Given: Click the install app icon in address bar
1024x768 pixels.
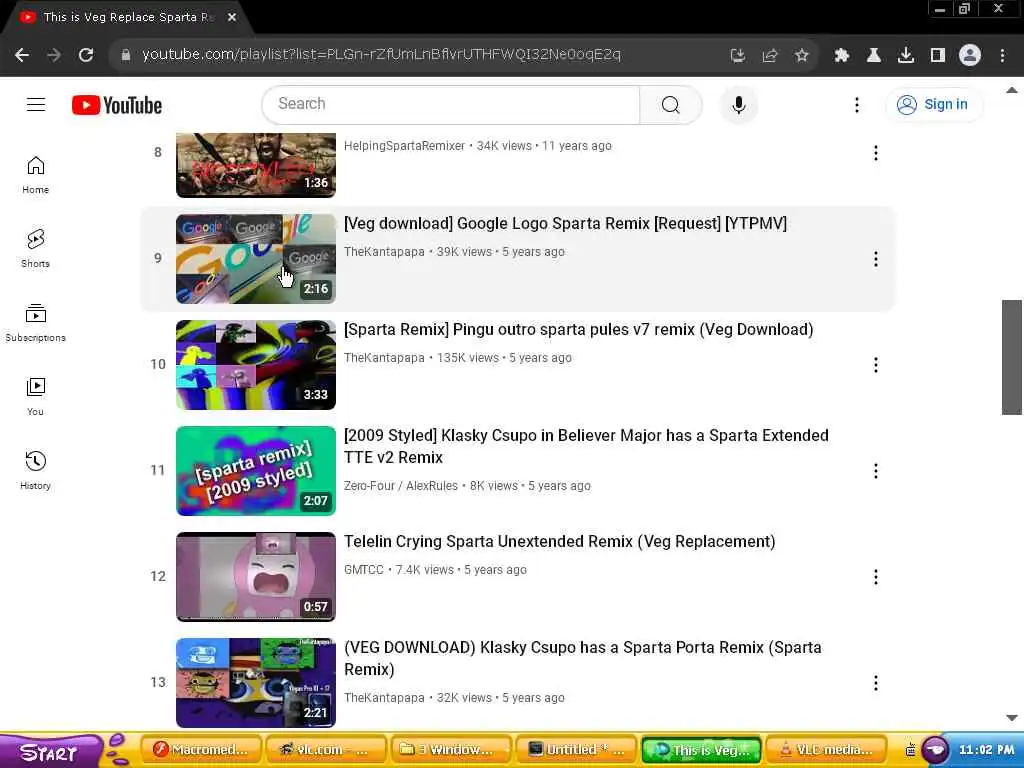Looking at the screenshot, I should click(x=738, y=56).
